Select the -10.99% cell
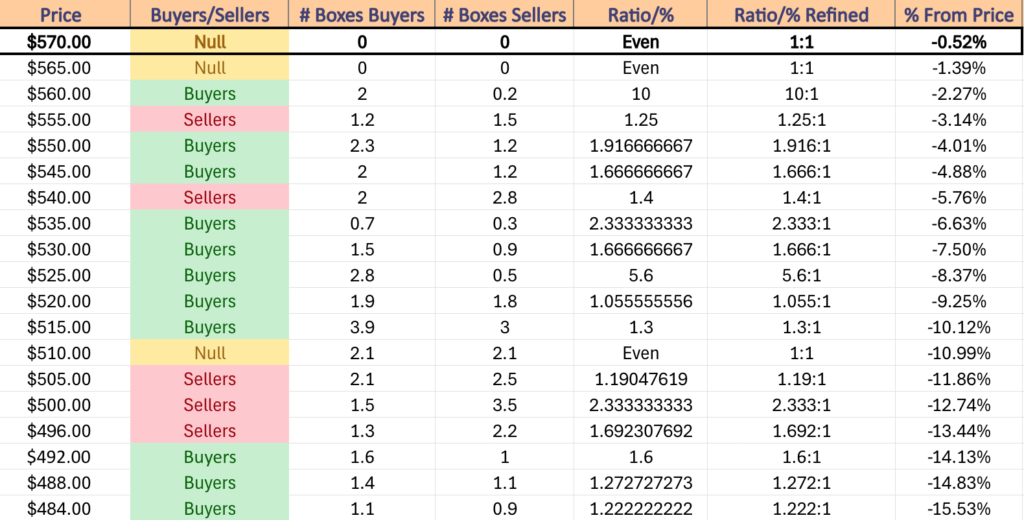Image resolution: width=1024 pixels, height=520 pixels. (x=959, y=353)
